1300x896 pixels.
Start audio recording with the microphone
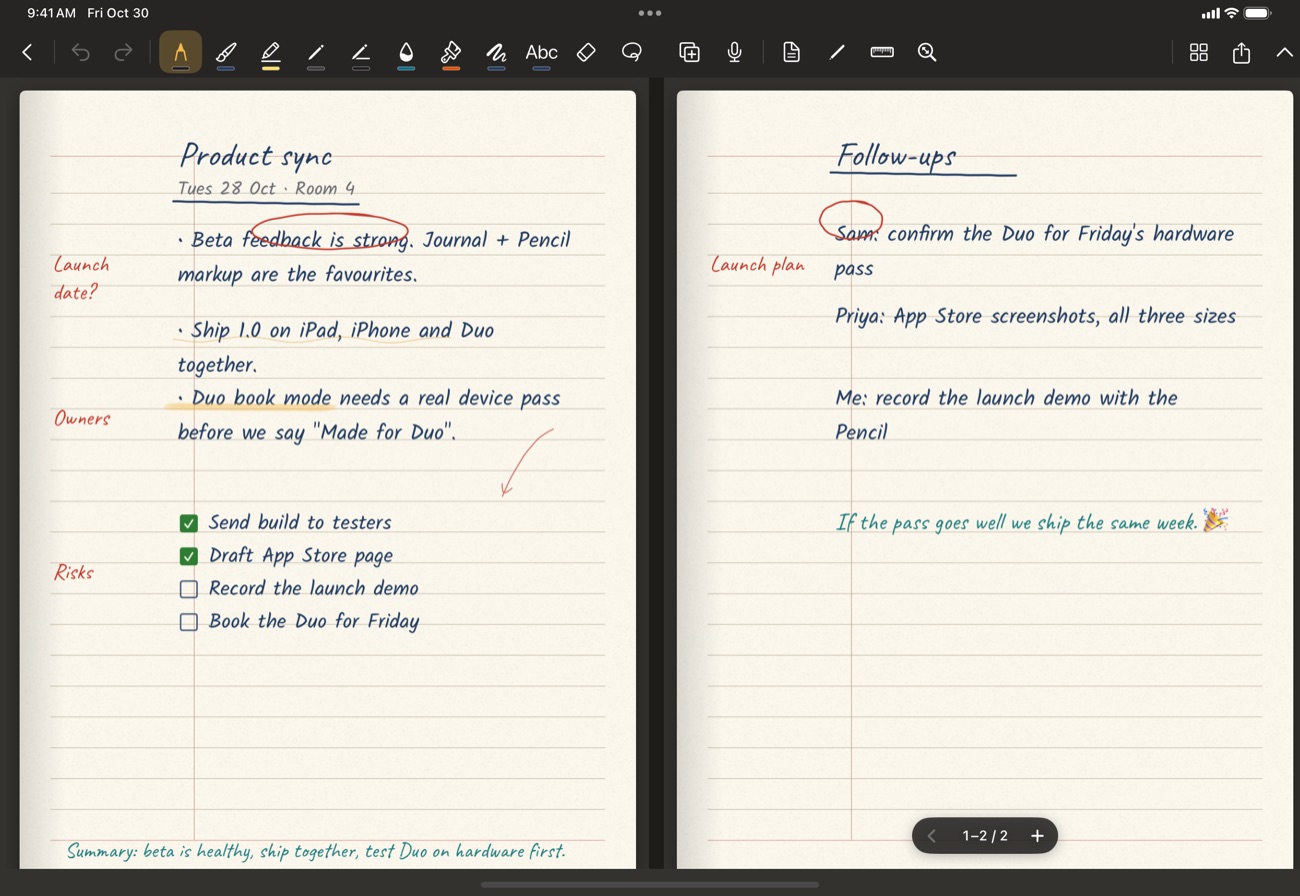pyautogui.click(x=735, y=52)
